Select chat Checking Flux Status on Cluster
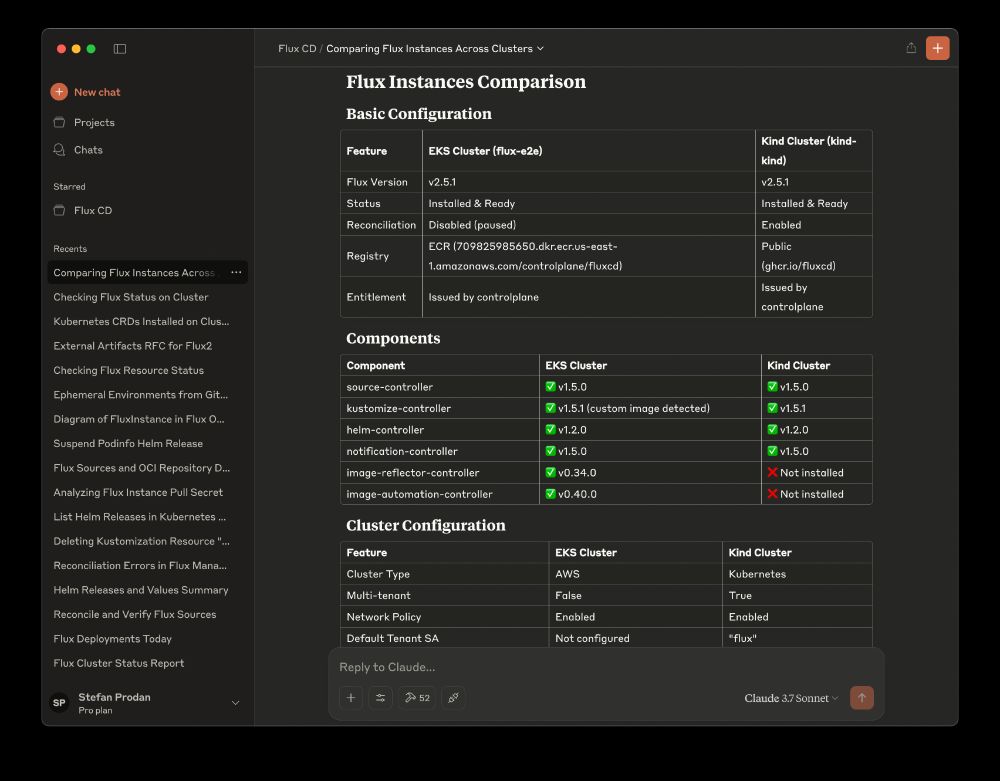The image size is (1000, 781). [131, 297]
